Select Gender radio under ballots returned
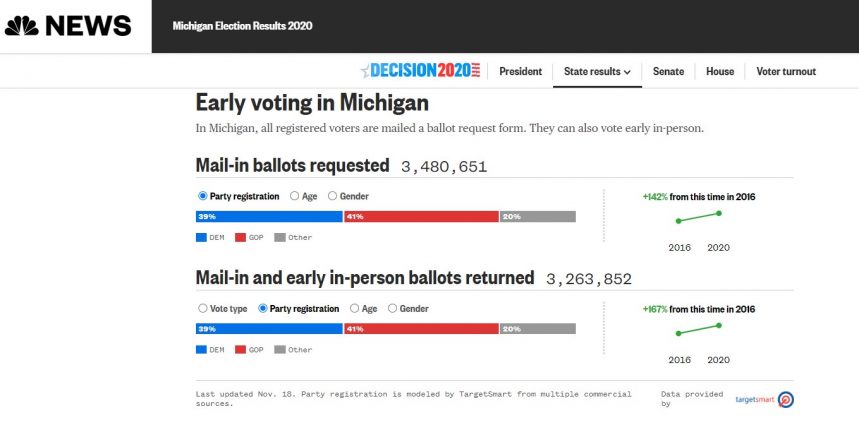The height and width of the screenshot is (430, 859). tap(393, 309)
